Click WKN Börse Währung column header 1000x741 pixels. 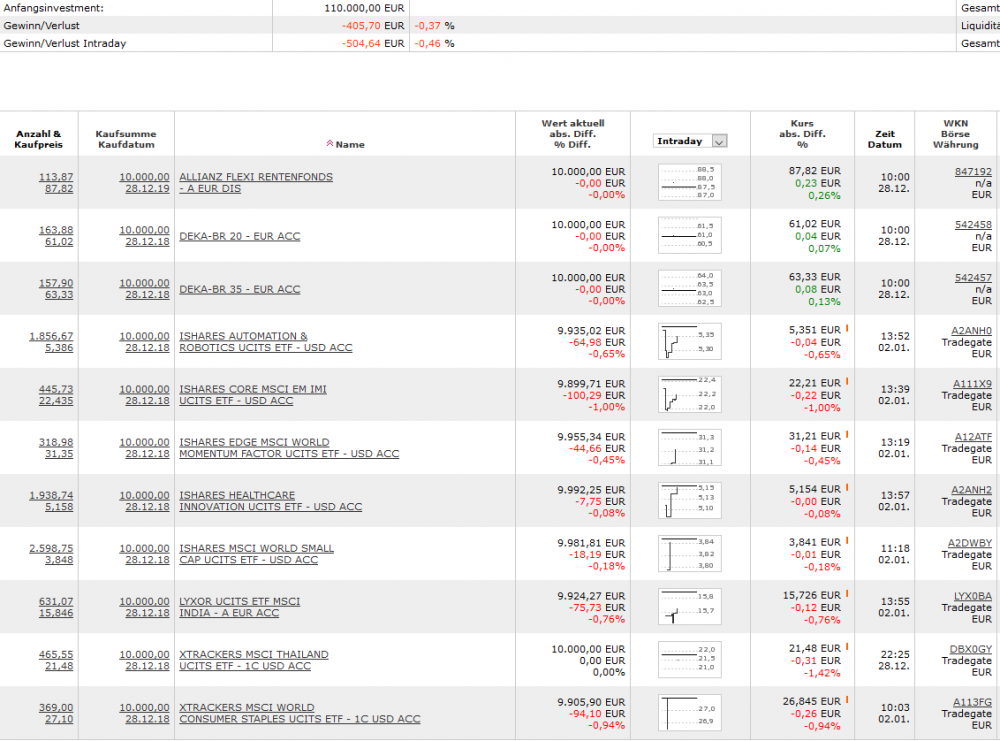[x=955, y=134]
